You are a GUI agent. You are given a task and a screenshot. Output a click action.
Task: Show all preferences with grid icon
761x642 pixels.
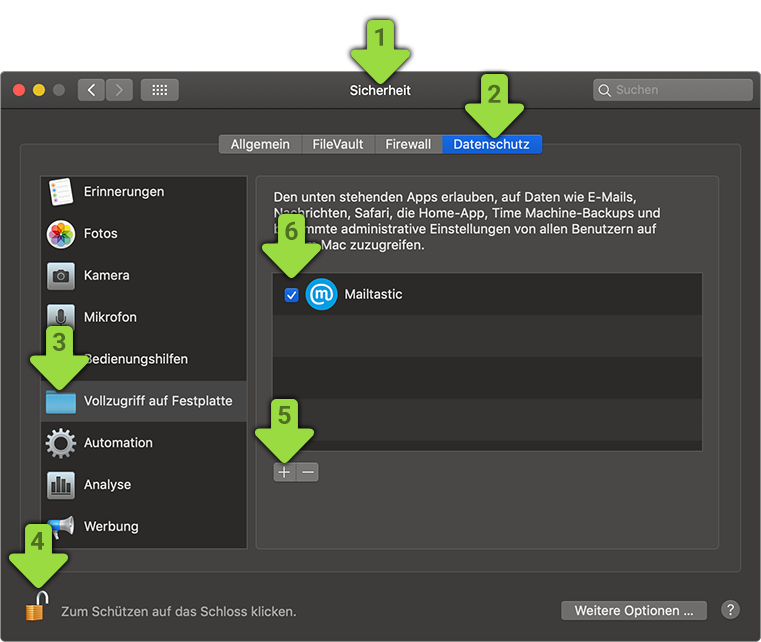[160, 90]
